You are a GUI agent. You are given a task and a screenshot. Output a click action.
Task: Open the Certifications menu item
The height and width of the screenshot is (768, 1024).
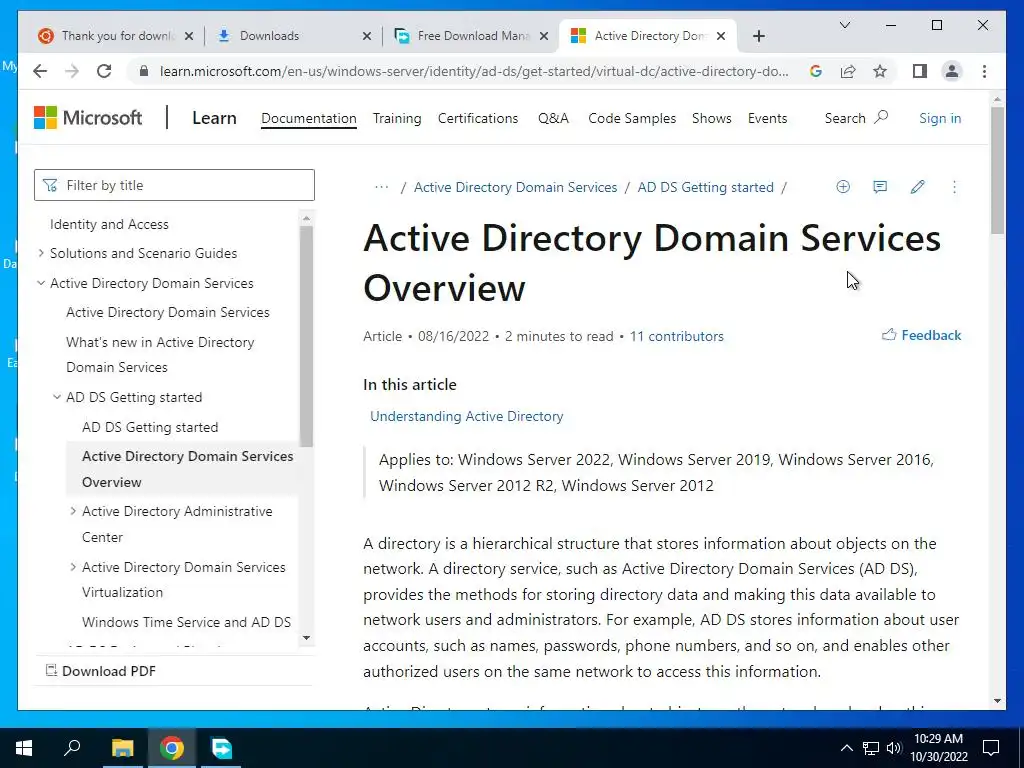tap(478, 118)
